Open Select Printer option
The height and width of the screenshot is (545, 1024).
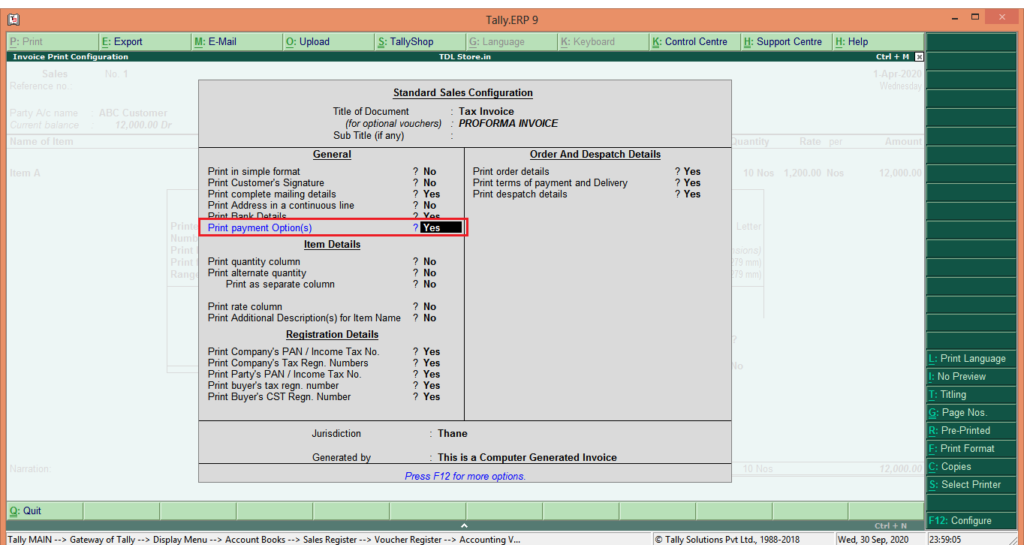(972, 485)
